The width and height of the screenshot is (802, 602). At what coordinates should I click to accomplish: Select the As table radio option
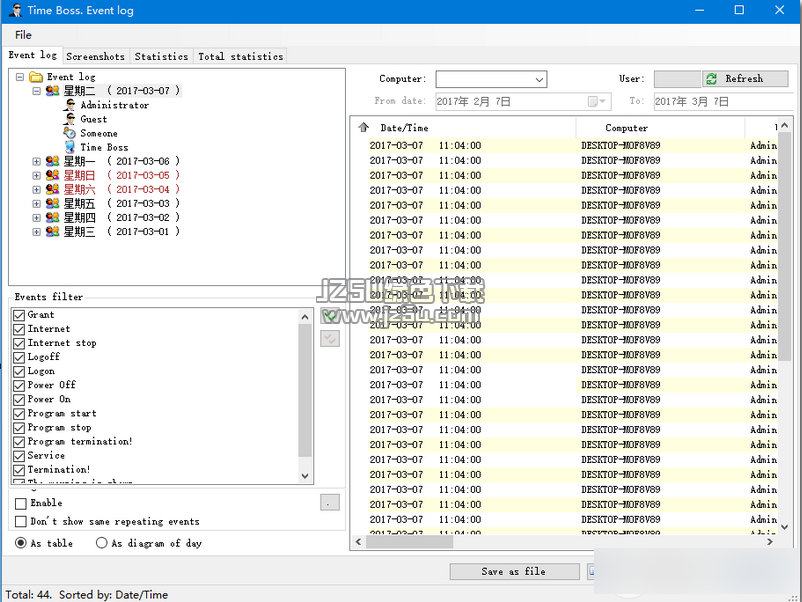click(21, 543)
